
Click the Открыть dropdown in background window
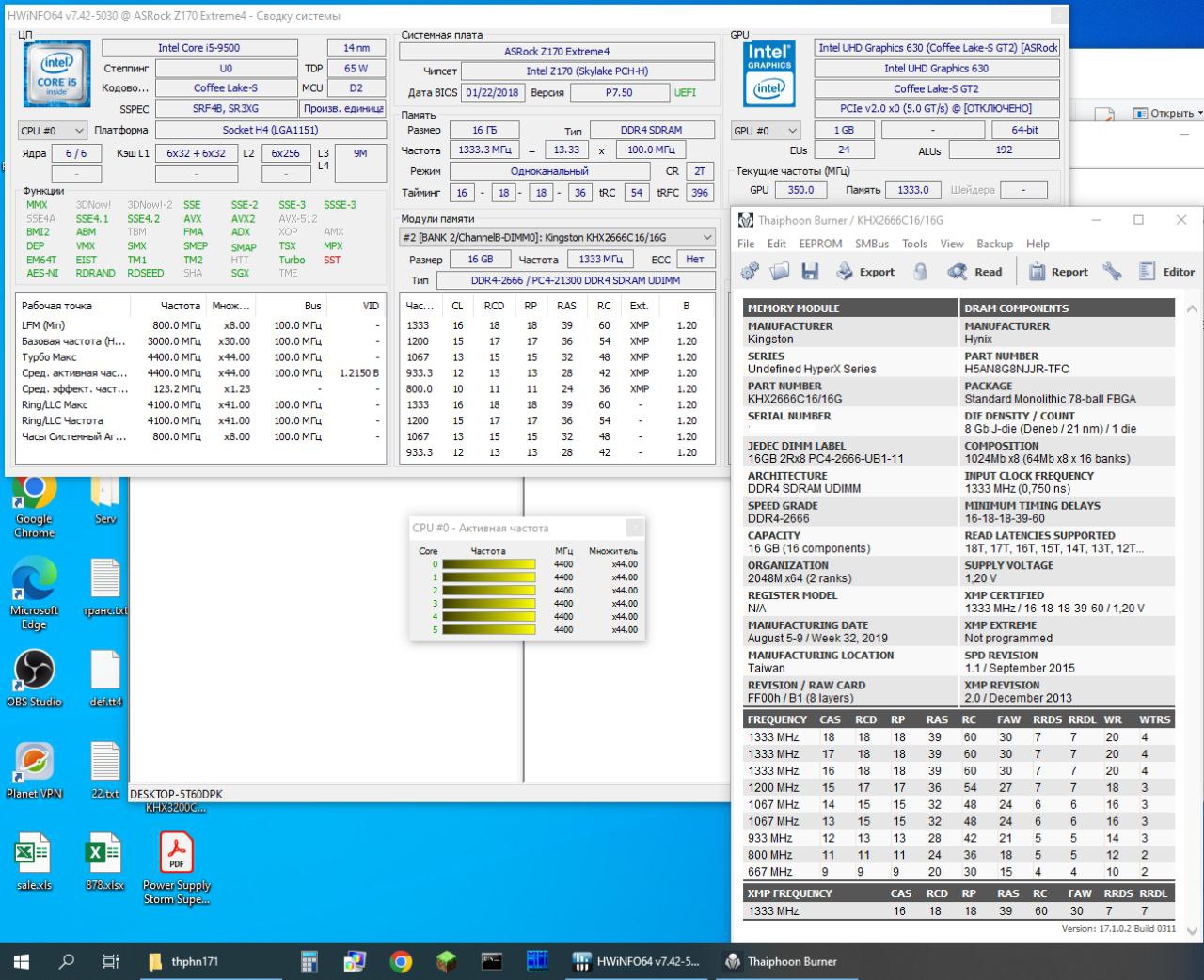(1167, 113)
